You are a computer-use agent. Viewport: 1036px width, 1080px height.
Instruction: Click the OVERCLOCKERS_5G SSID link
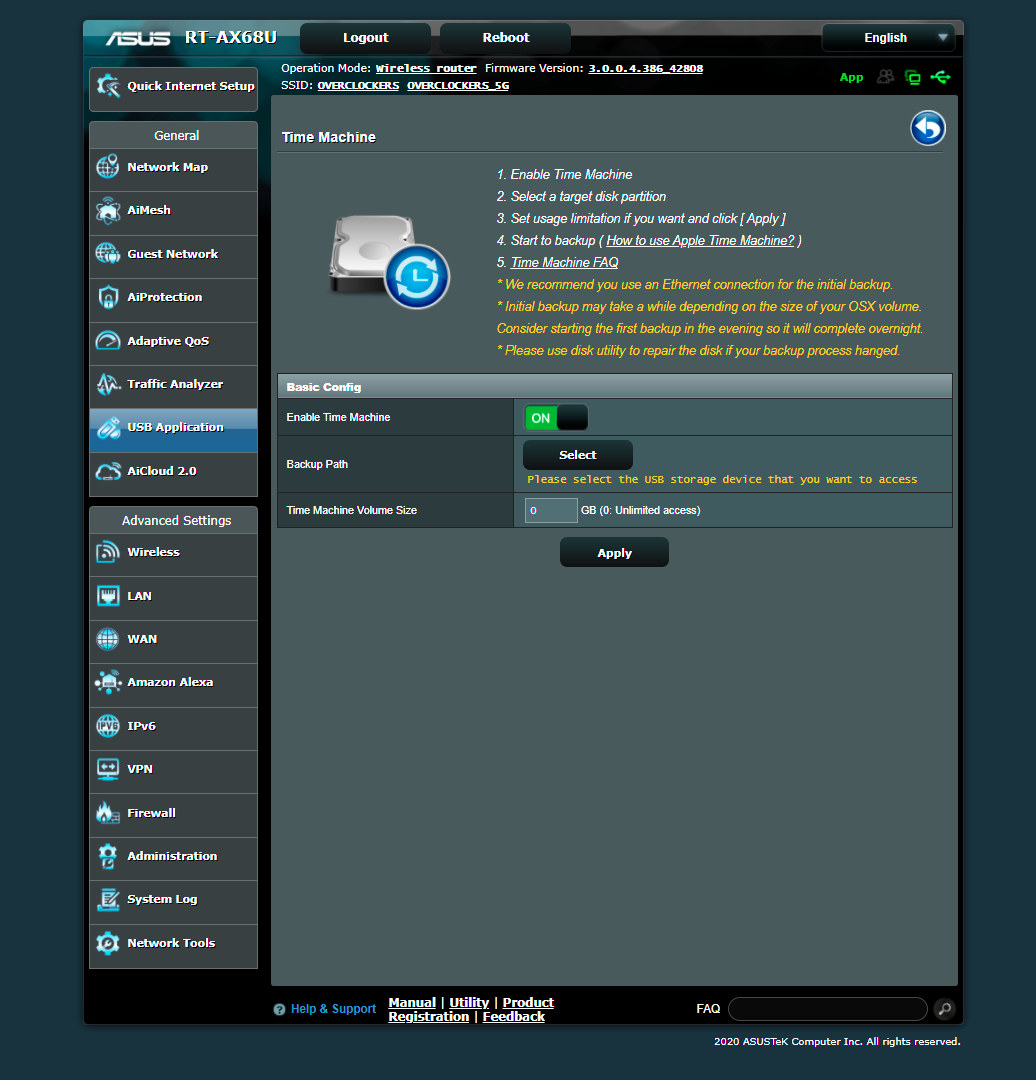point(458,85)
